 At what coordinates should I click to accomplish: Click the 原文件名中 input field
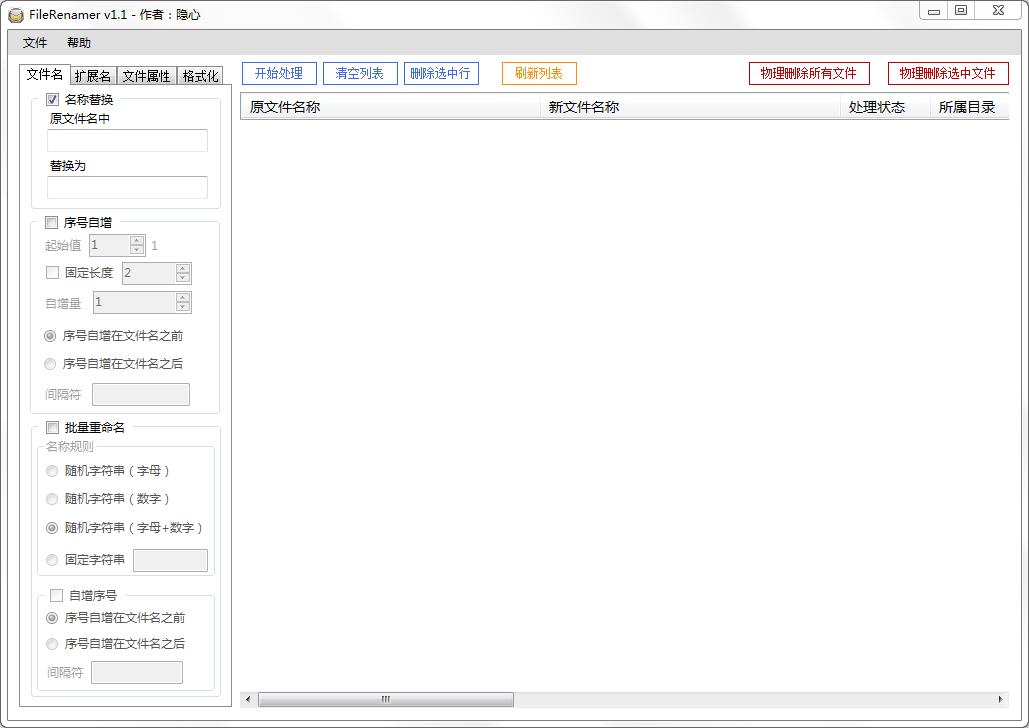coord(127,140)
